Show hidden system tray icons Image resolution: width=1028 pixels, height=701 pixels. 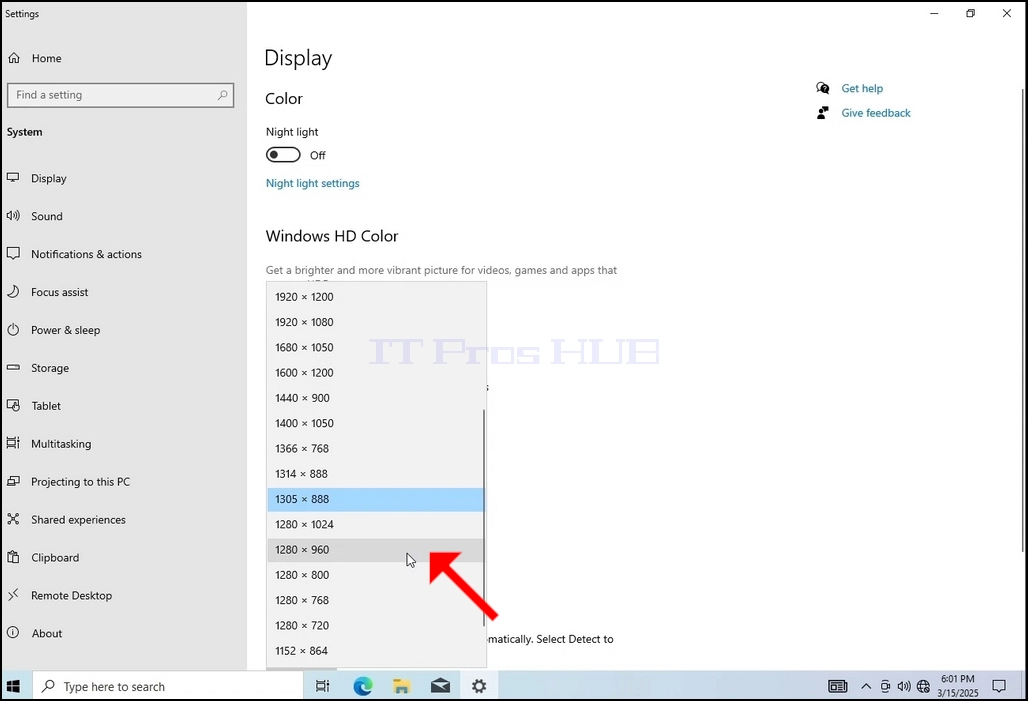click(866, 687)
